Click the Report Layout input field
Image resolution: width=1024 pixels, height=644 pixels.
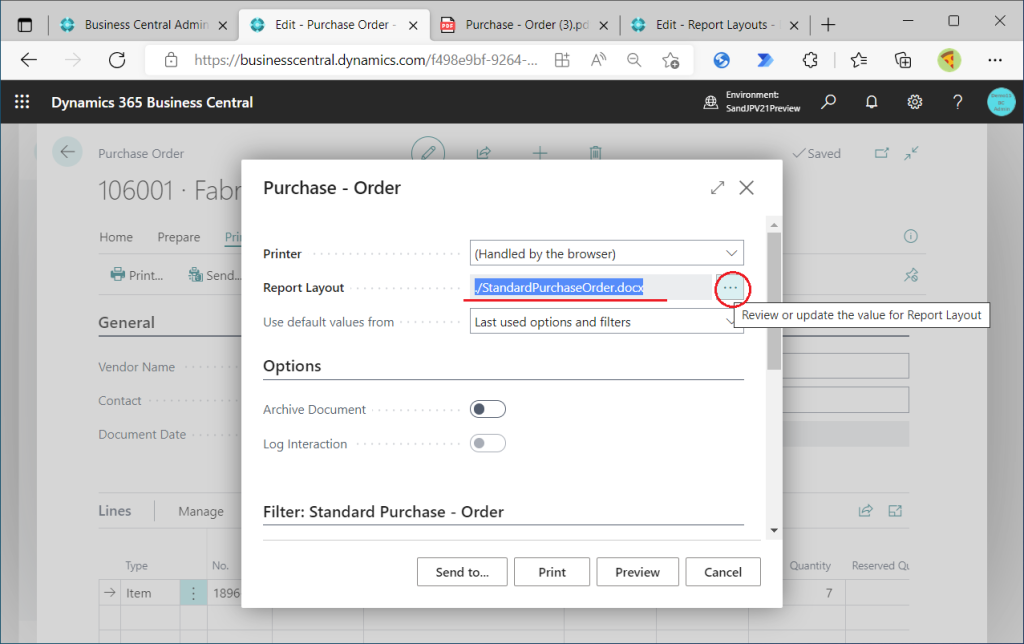(x=590, y=287)
